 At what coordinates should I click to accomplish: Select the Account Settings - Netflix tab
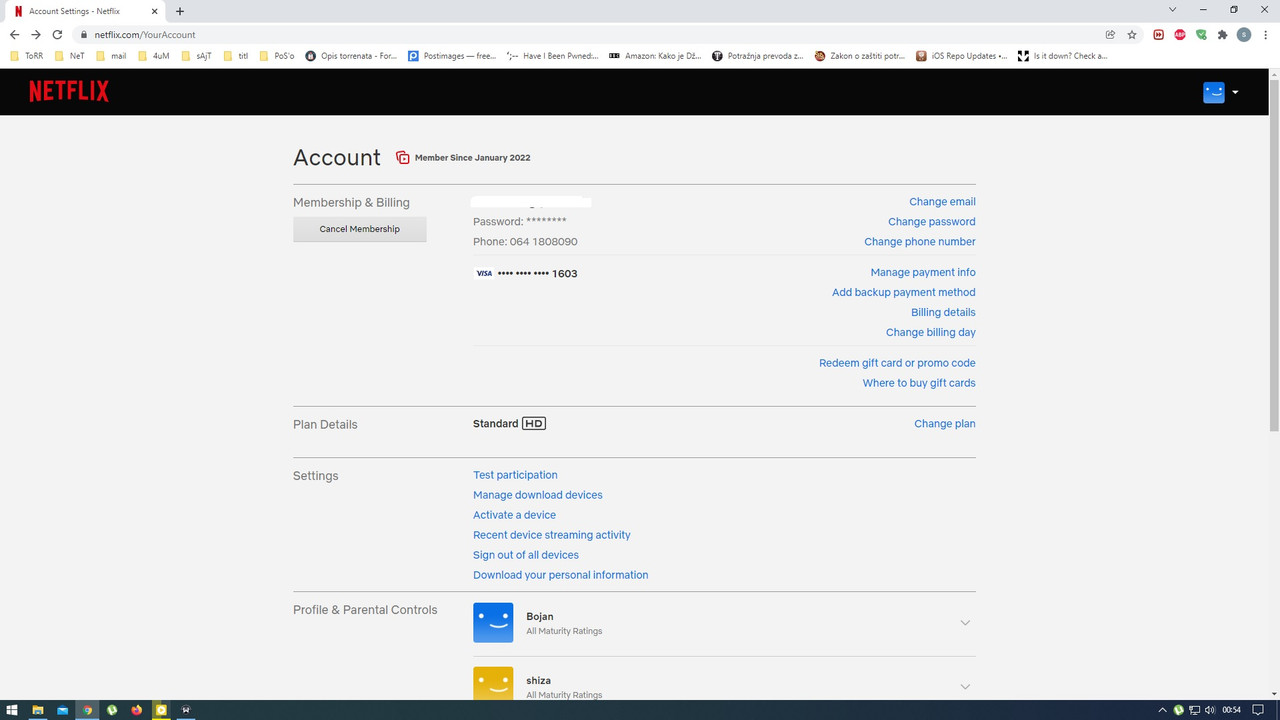[85, 11]
